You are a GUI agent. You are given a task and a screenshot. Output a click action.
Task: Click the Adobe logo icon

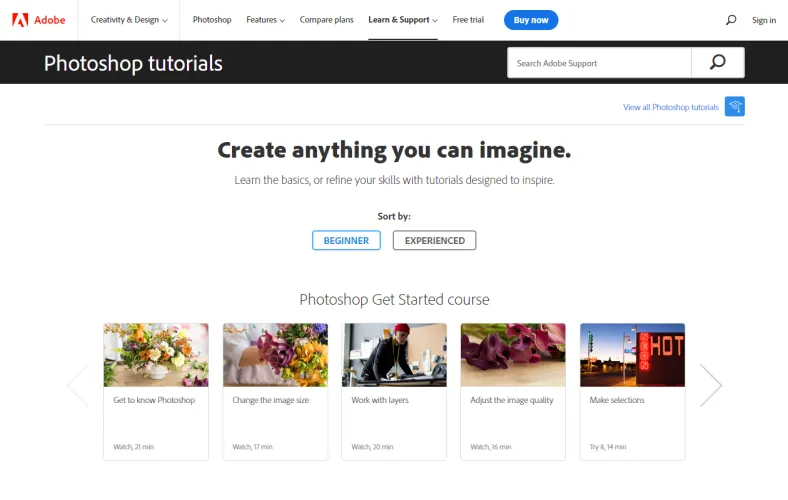coord(20,20)
